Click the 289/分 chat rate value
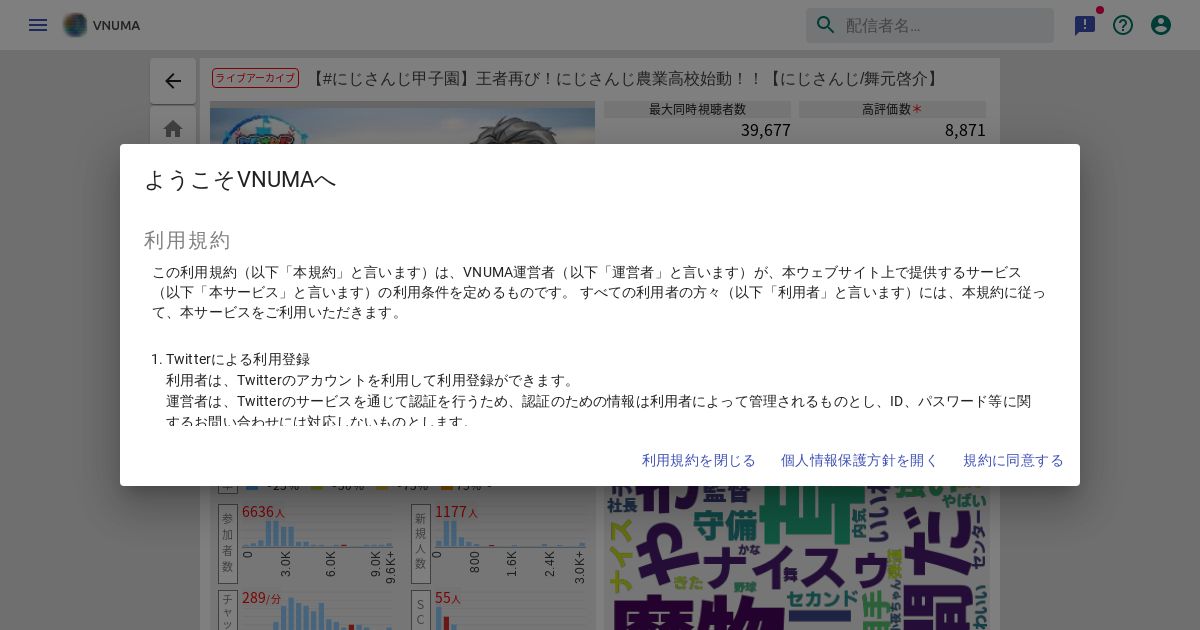The image size is (1200, 630). click(x=261, y=598)
